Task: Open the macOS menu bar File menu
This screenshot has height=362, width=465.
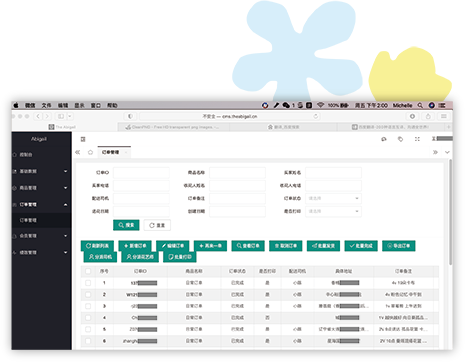Action: [46, 105]
